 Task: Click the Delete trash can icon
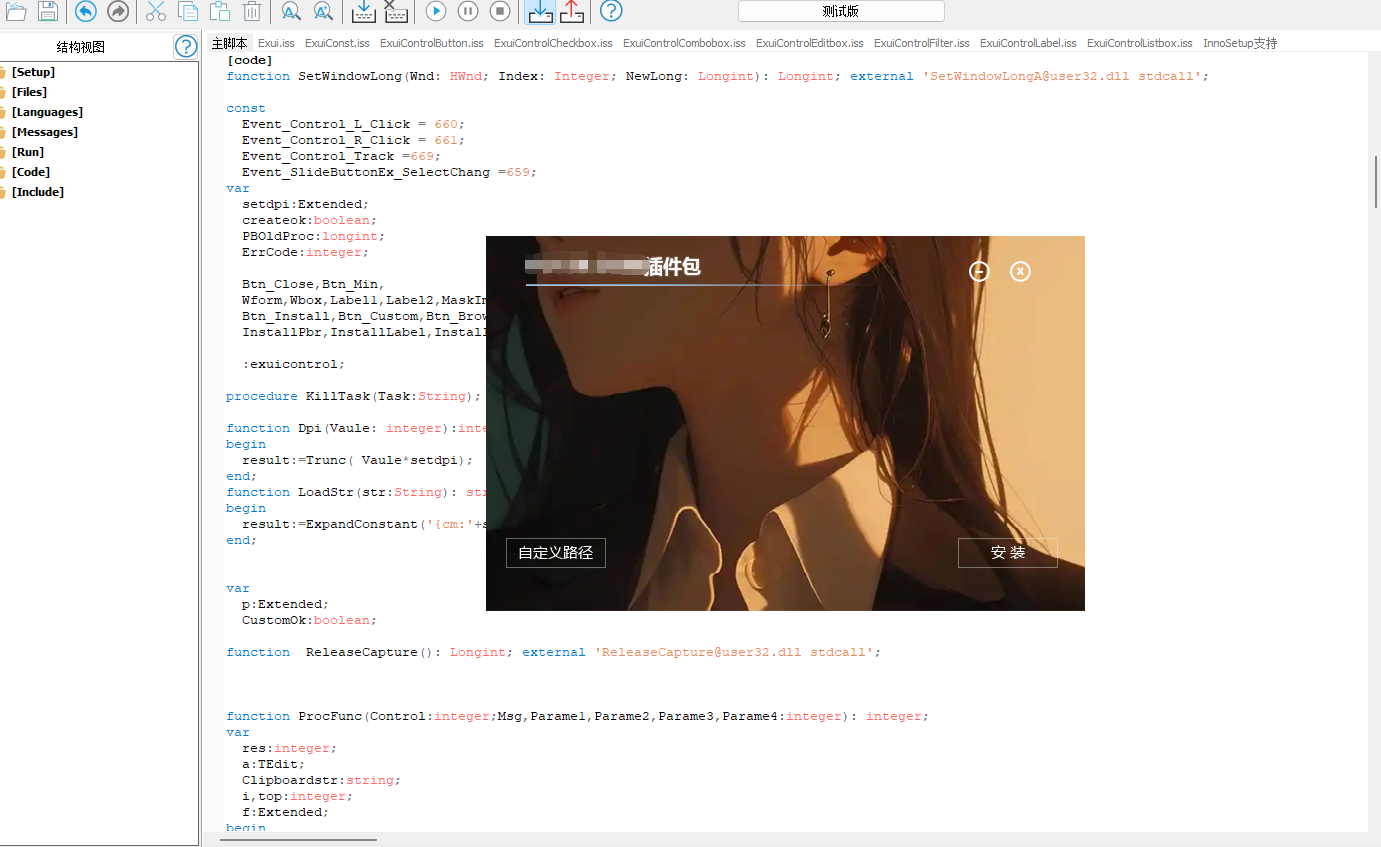(252, 11)
